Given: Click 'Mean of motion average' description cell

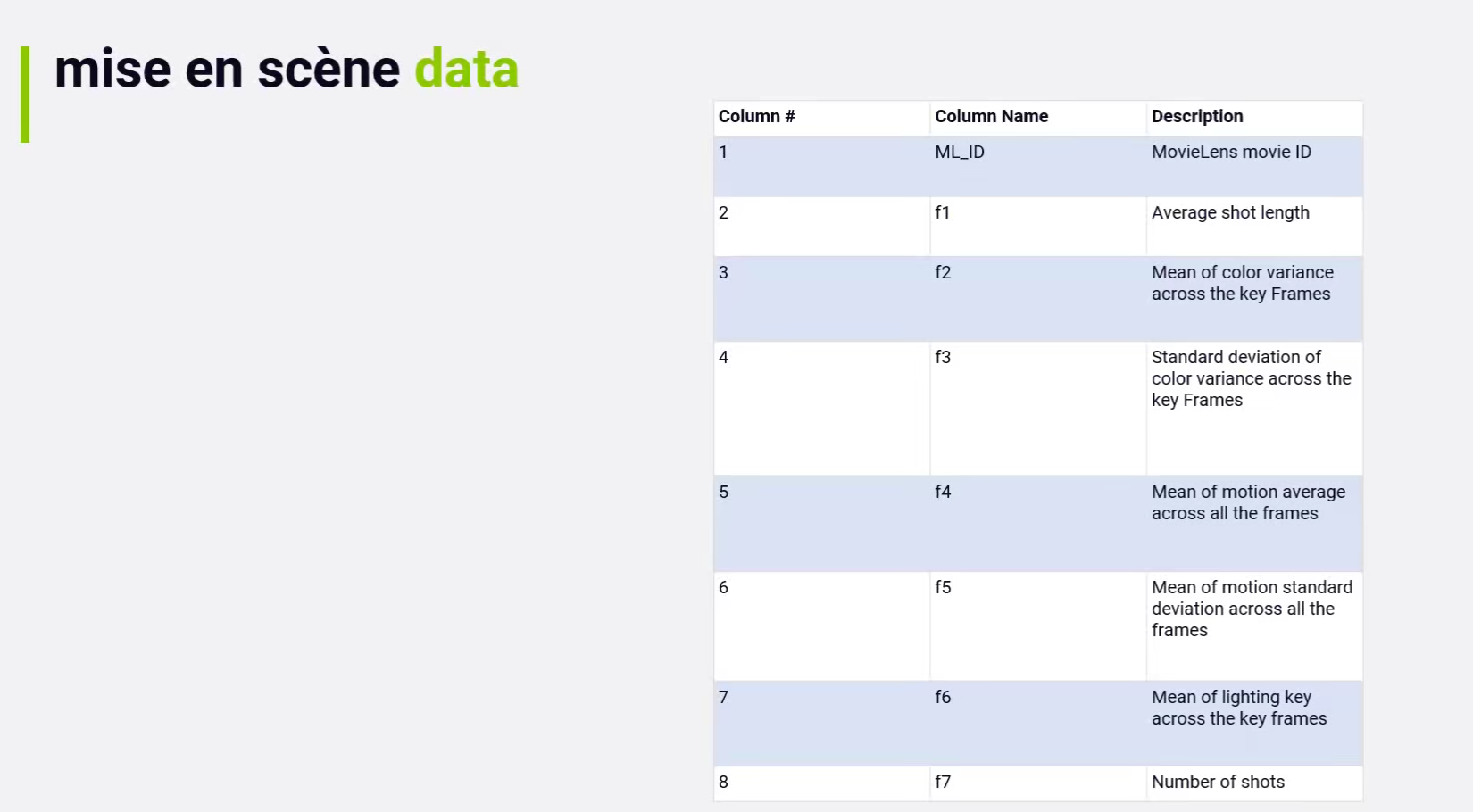Looking at the screenshot, I should (1247, 503).
